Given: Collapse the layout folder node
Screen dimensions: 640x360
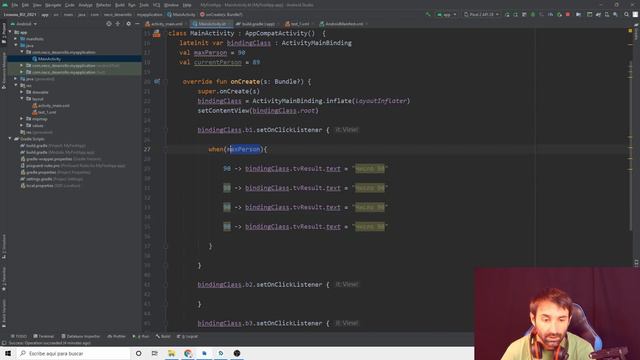Looking at the screenshot, I should click(x=22, y=99).
